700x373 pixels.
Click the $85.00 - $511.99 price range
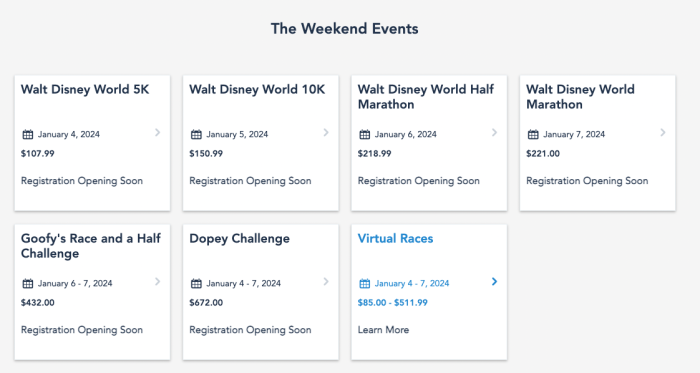point(392,303)
